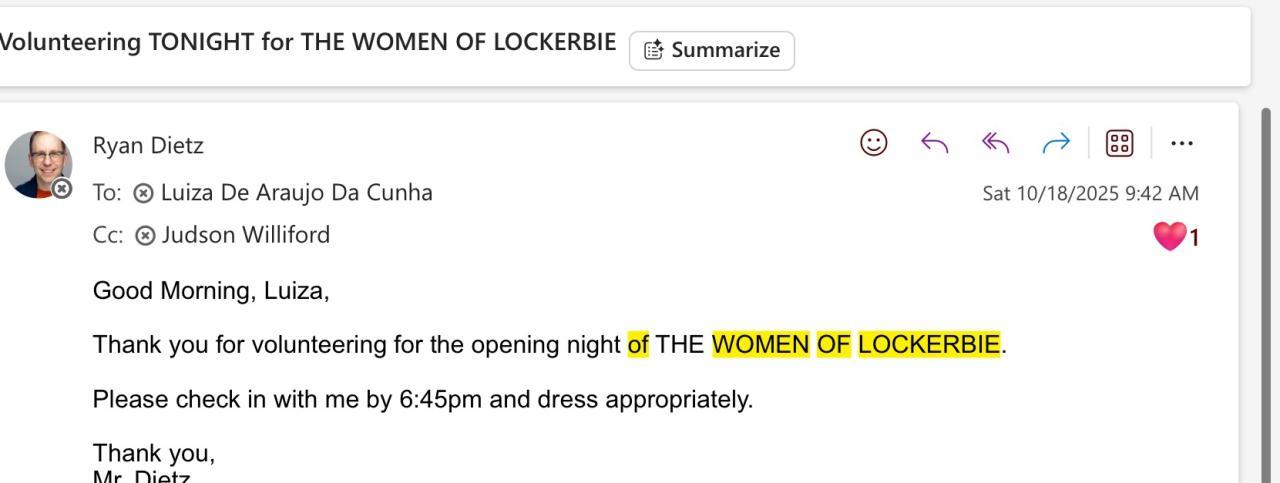1280x483 pixels.
Task: Click the email subject line
Action: (306, 43)
